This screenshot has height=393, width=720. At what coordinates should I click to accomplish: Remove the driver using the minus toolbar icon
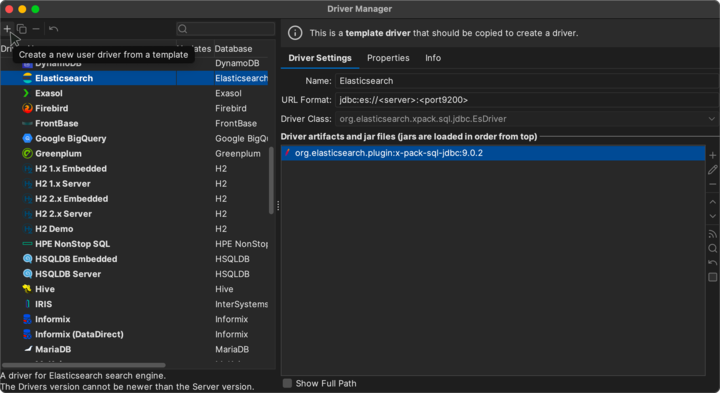(x=36, y=29)
